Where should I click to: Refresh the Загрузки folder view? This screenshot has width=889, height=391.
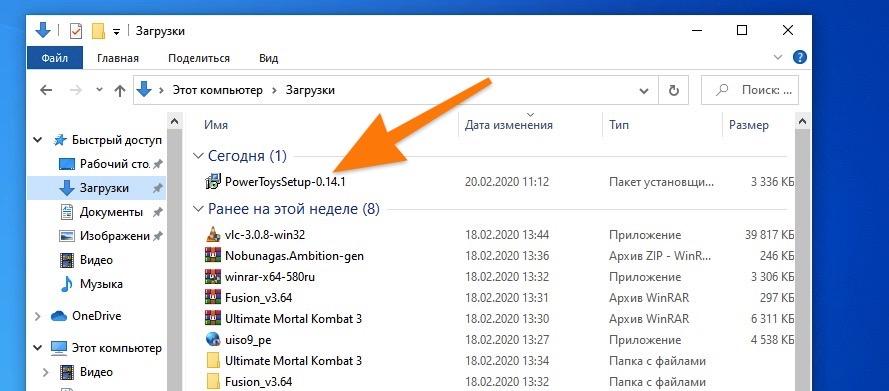pos(674,91)
